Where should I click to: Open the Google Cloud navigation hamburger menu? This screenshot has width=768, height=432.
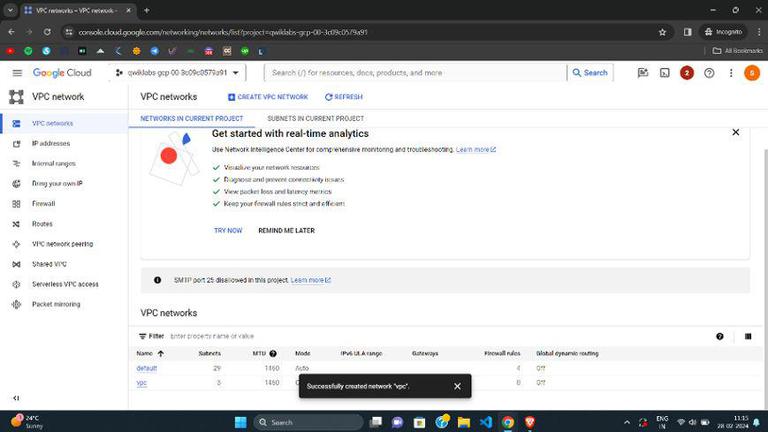pyautogui.click(x=17, y=73)
